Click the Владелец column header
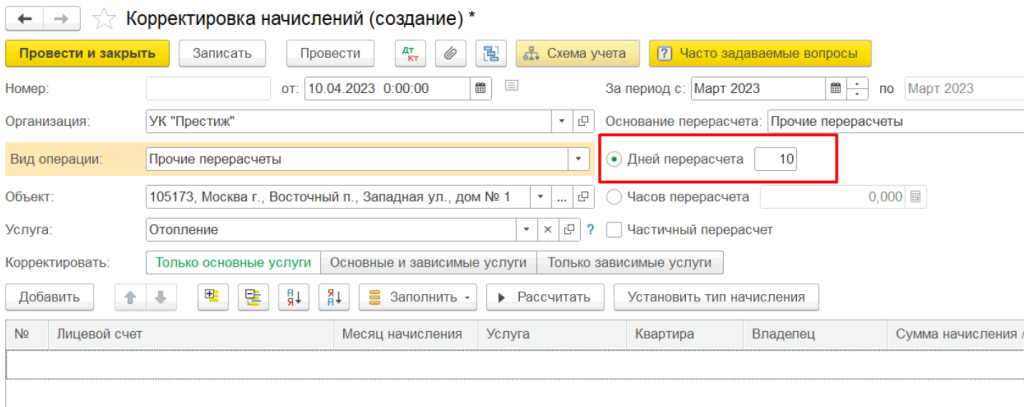 pyautogui.click(x=815, y=334)
